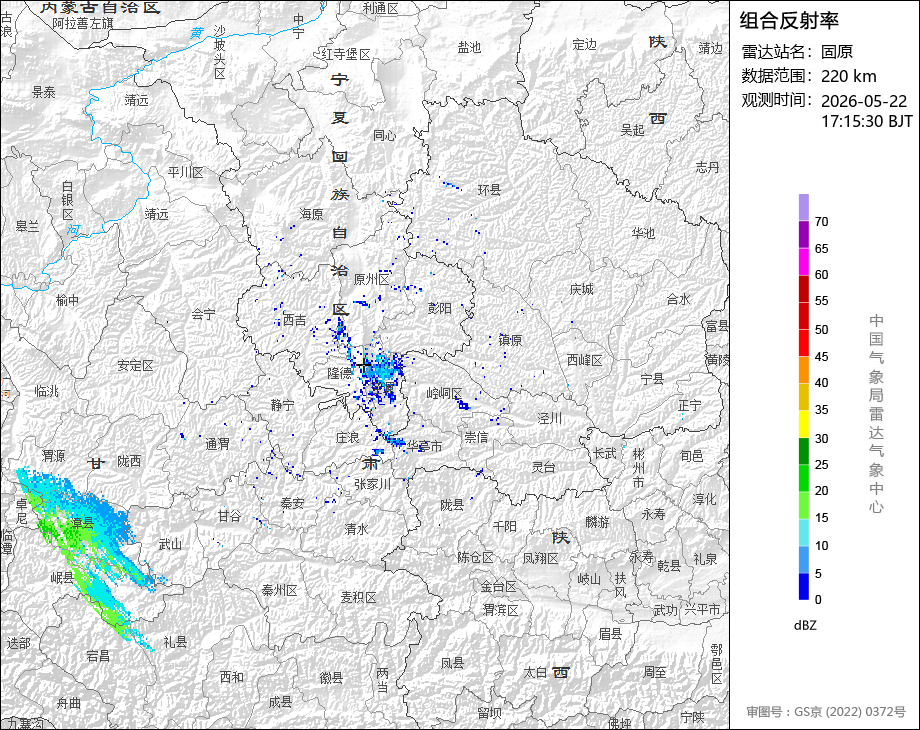Click the 通渭 map label
Viewport: 920px width, 730px height.
[218, 444]
